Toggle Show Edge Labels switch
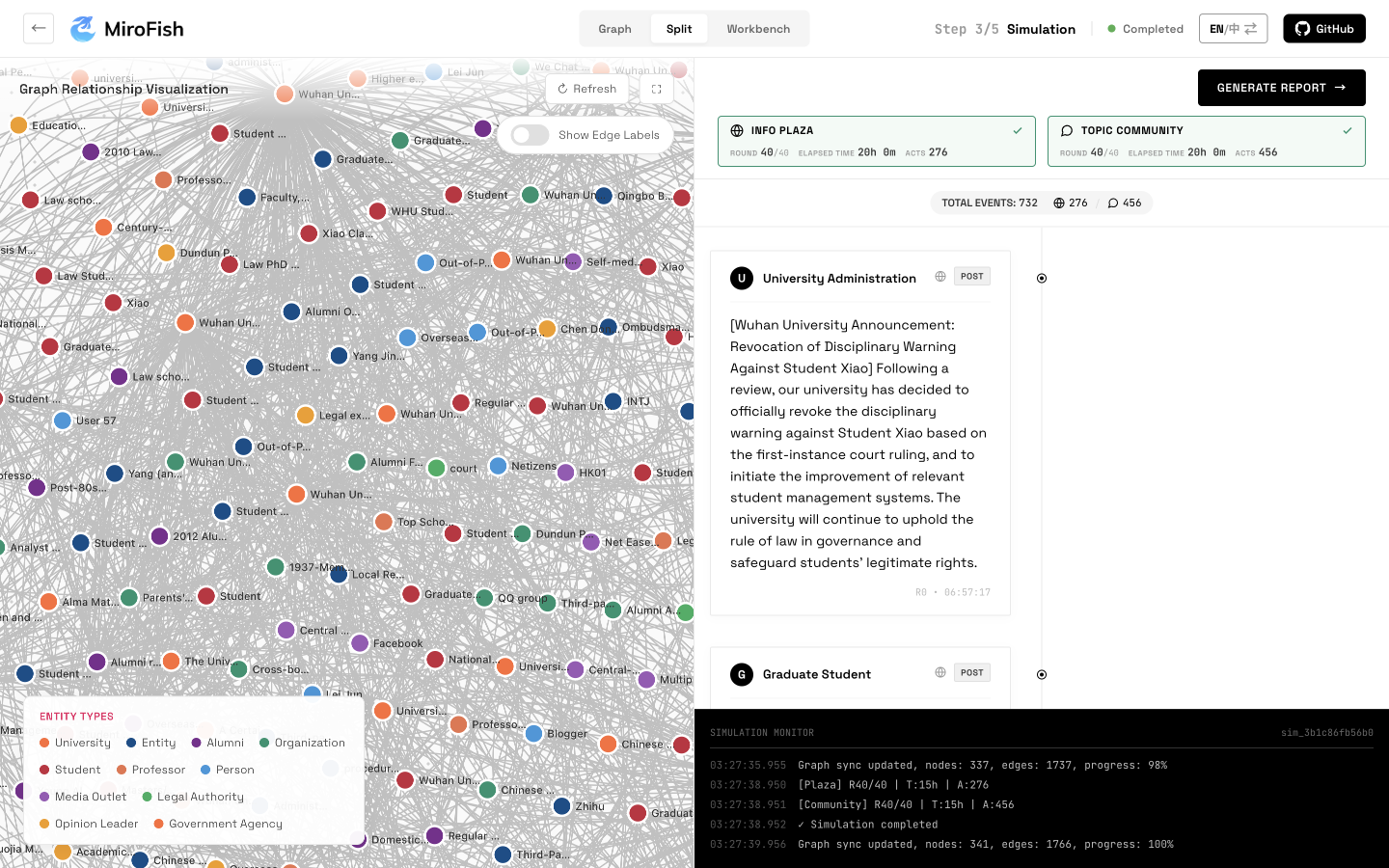This screenshot has width=1389, height=868. [x=531, y=135]
